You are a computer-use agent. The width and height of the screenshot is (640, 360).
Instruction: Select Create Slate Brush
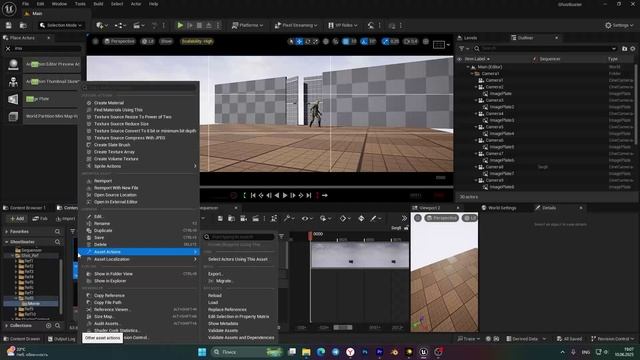point(112,145)
